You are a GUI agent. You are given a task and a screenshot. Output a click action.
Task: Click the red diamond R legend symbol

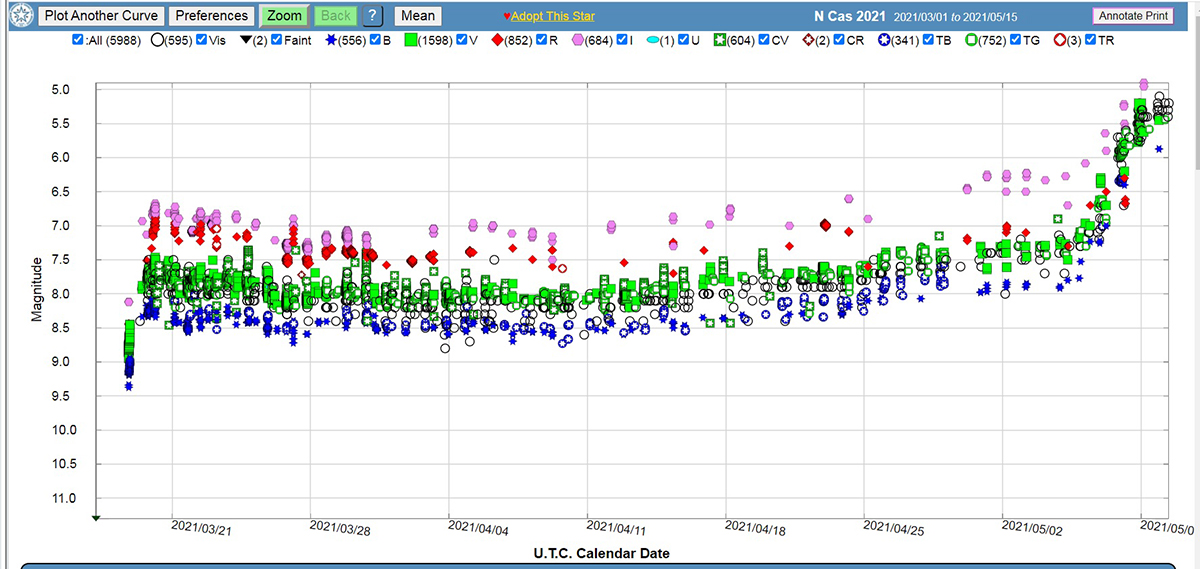point(497,41)
